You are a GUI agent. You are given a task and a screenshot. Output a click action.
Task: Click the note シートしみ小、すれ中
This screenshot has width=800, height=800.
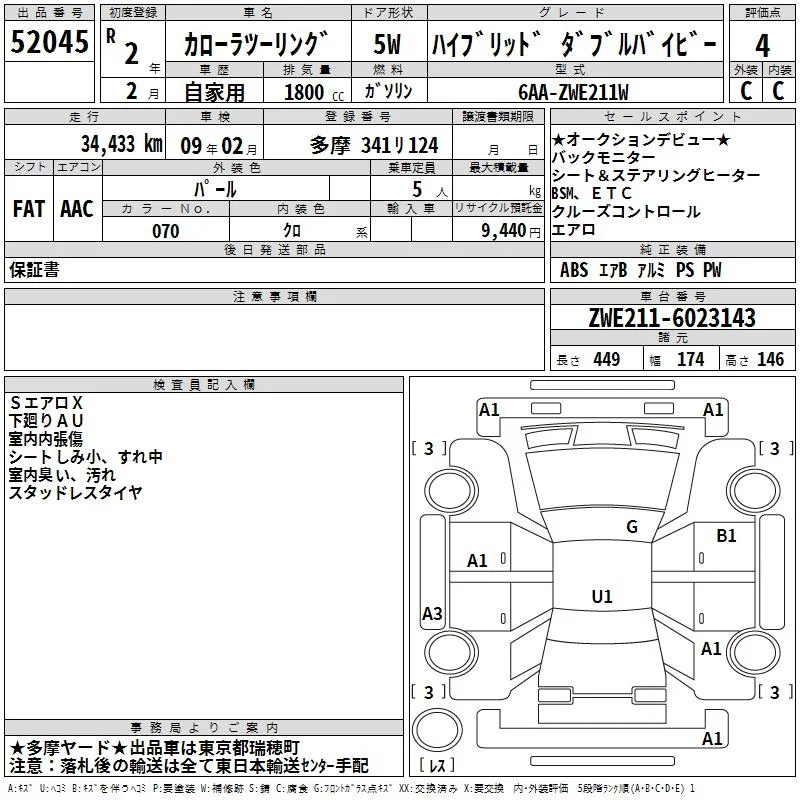(86, 457)
